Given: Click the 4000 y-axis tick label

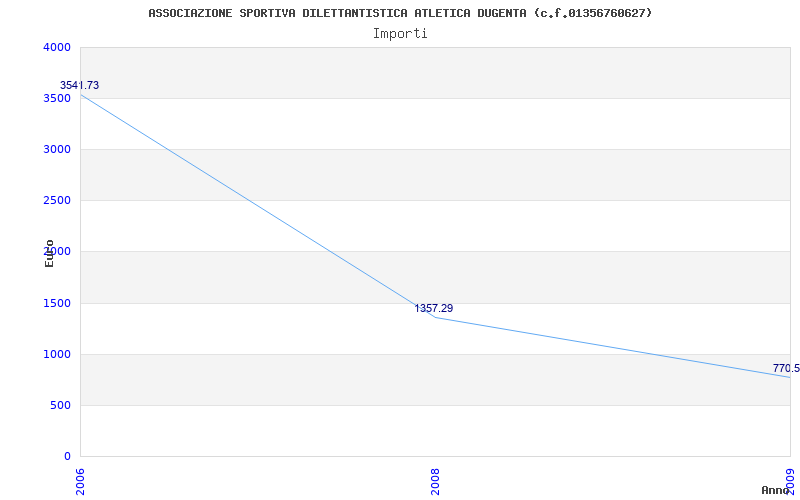Looking at the screenshot, I should tap(58, 47).
